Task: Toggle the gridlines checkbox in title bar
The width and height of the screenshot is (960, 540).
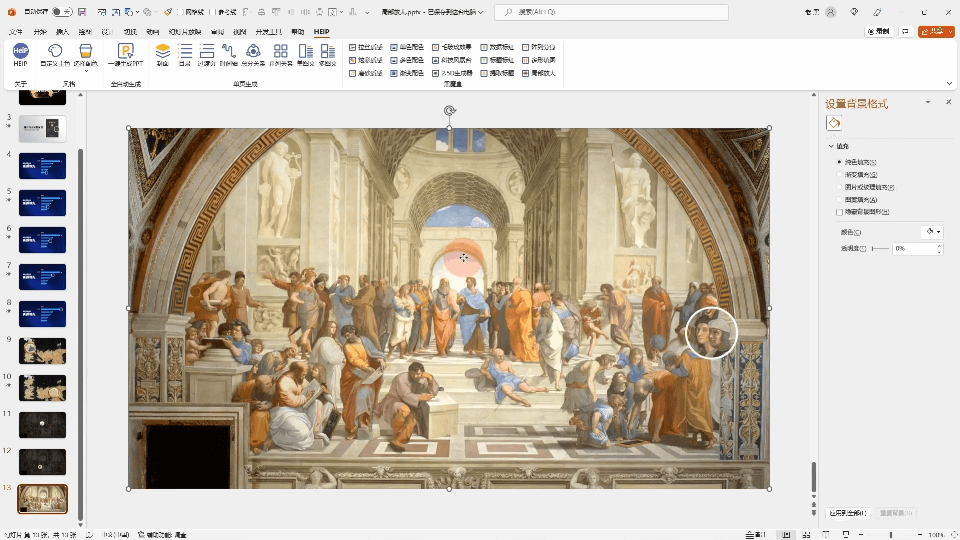Action: [x=181, y=12]
